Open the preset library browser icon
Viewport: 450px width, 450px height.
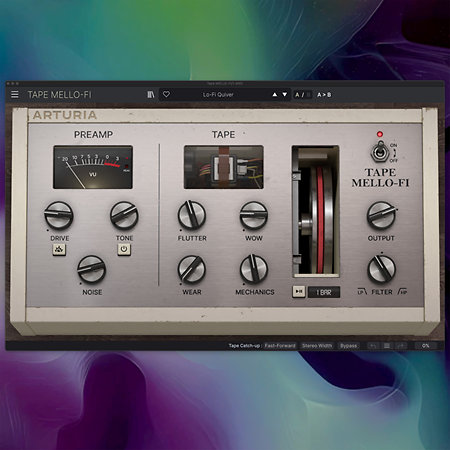pos(151,95)
